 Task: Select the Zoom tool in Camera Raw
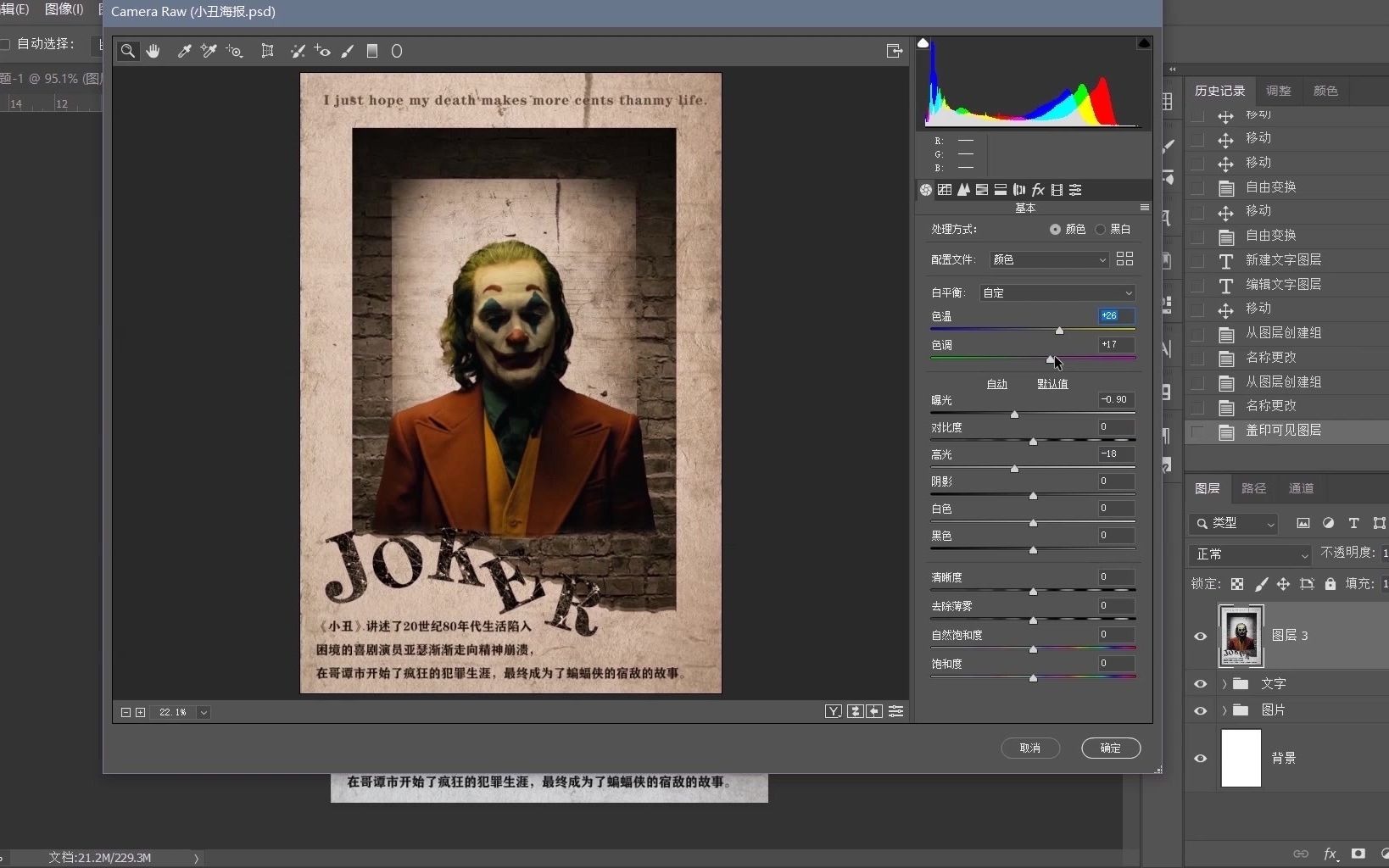click(x=128, y=51)
